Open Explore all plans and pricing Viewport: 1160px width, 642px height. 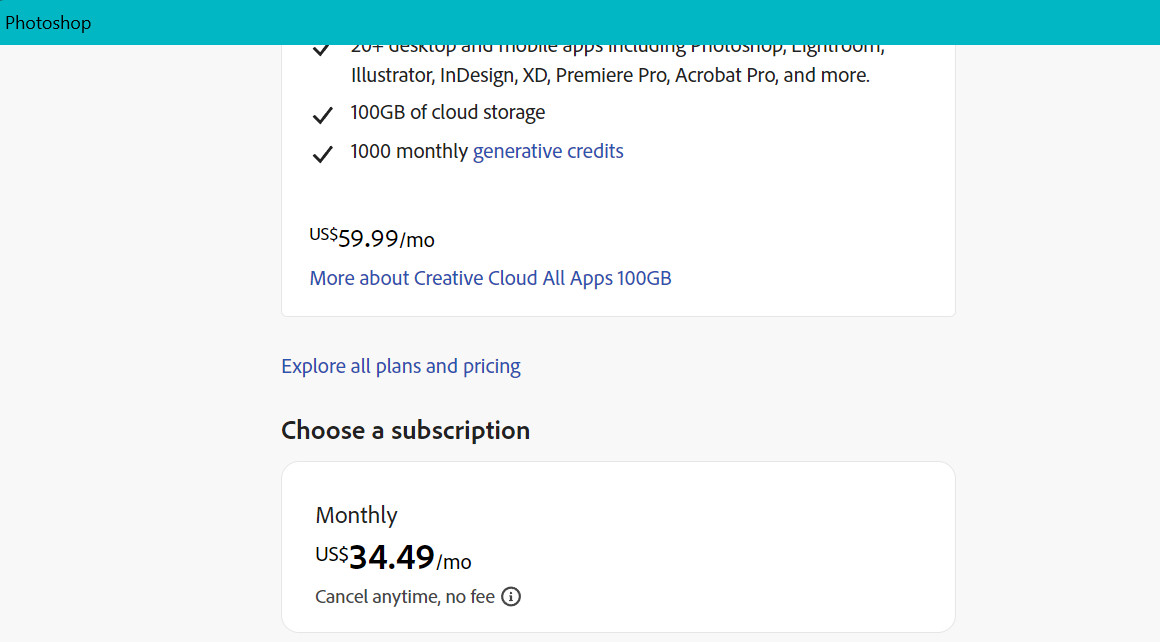[401, 366]
